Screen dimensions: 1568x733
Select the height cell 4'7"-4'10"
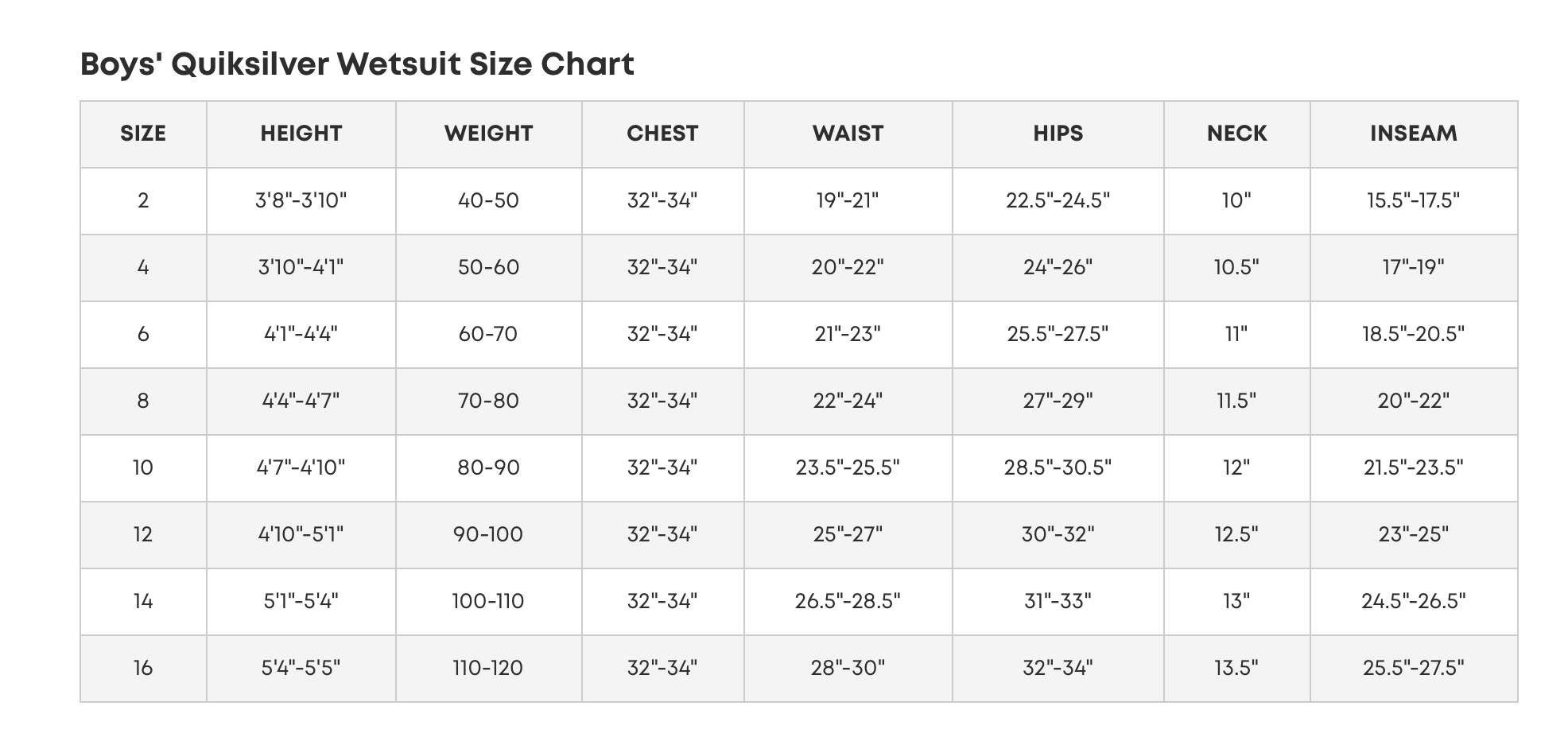coord(301,467)
